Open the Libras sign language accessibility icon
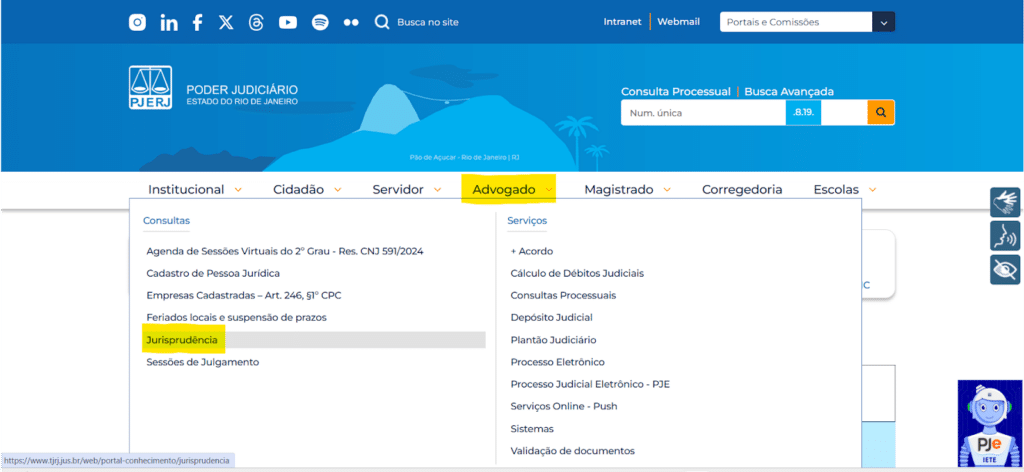Screen dimensions: 1024x472 coord(1004,202)
